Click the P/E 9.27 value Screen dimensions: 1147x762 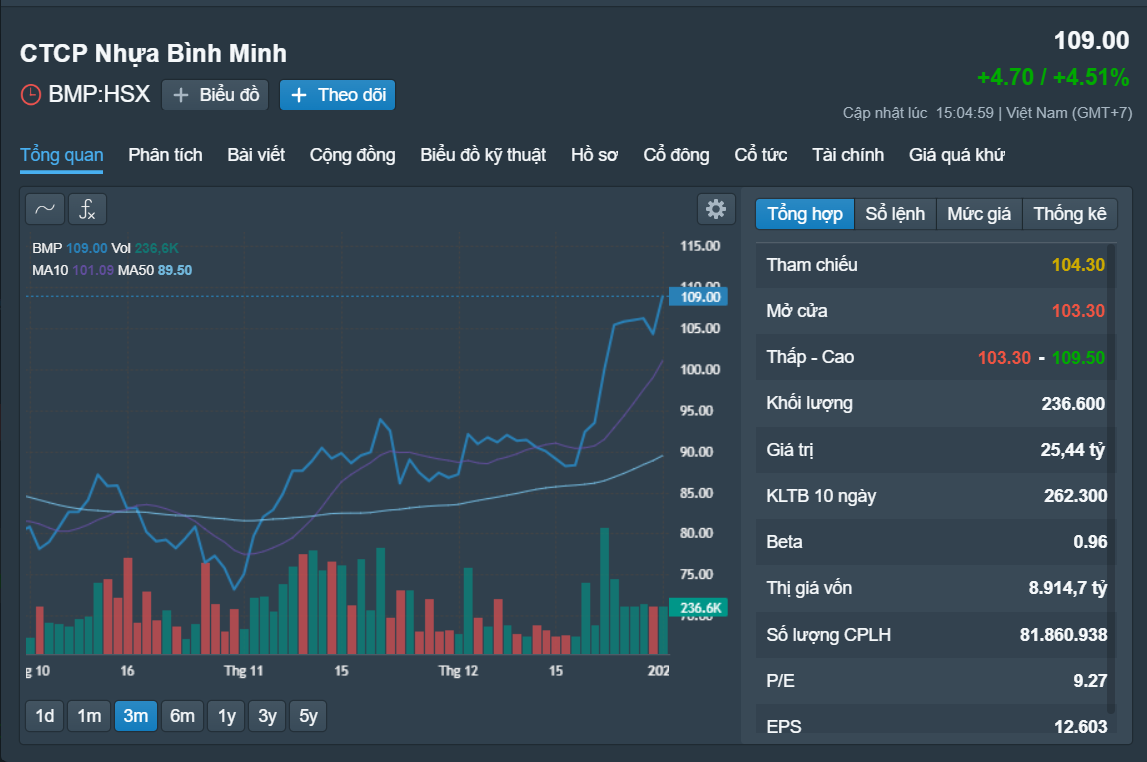point(1090,681)
